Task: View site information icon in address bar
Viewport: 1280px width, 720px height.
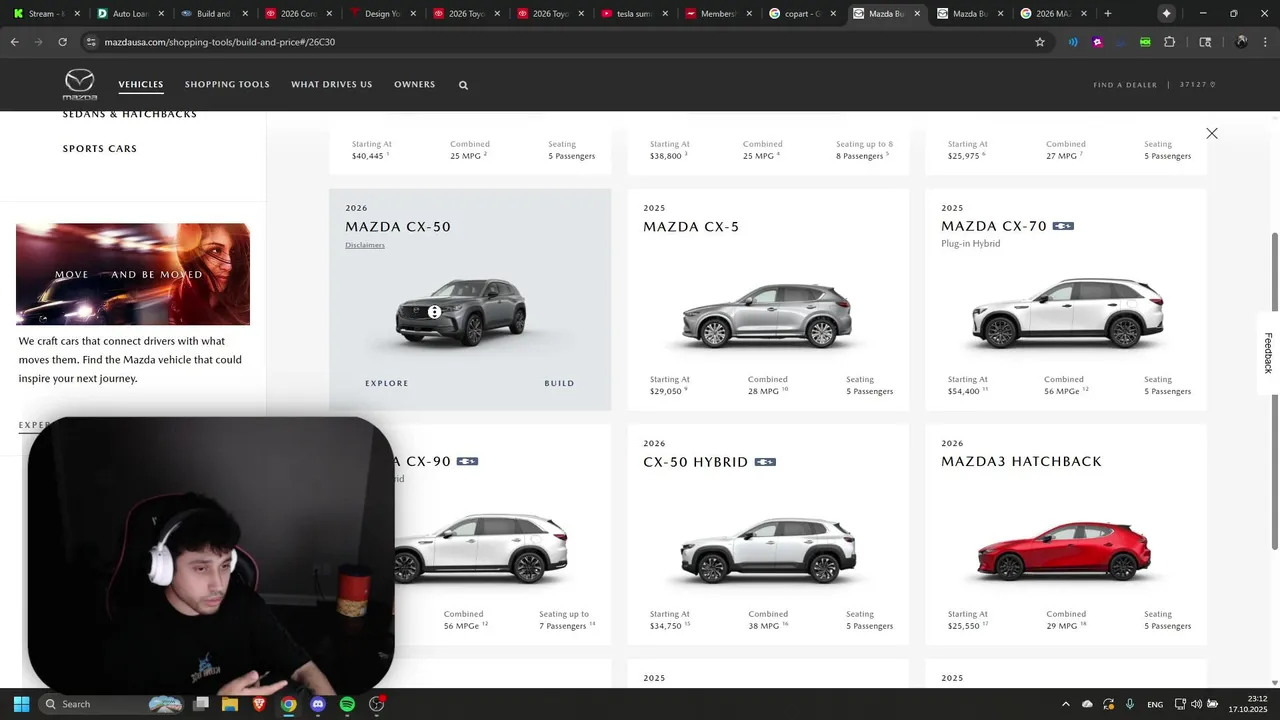Action: [x=91, y=42]
